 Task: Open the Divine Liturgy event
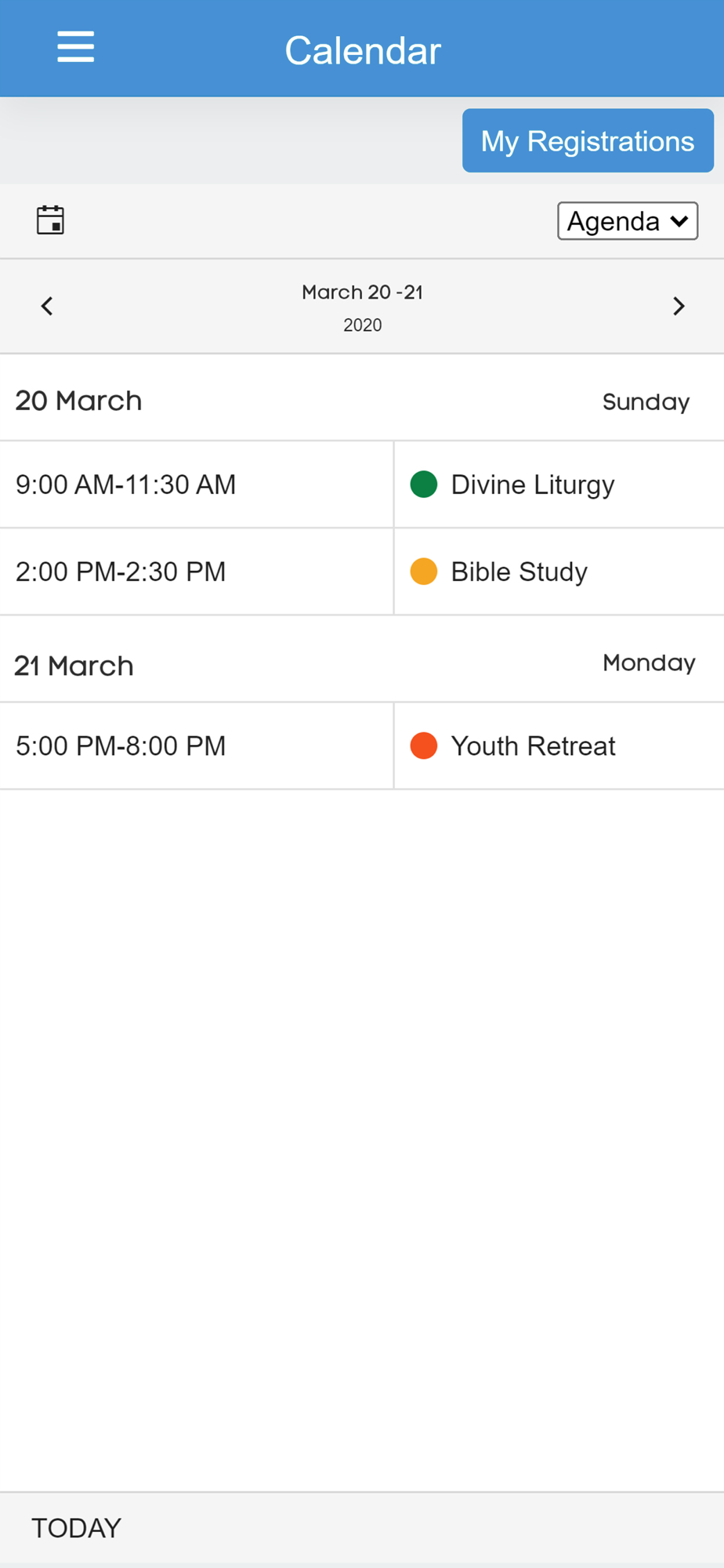[533, 485]
